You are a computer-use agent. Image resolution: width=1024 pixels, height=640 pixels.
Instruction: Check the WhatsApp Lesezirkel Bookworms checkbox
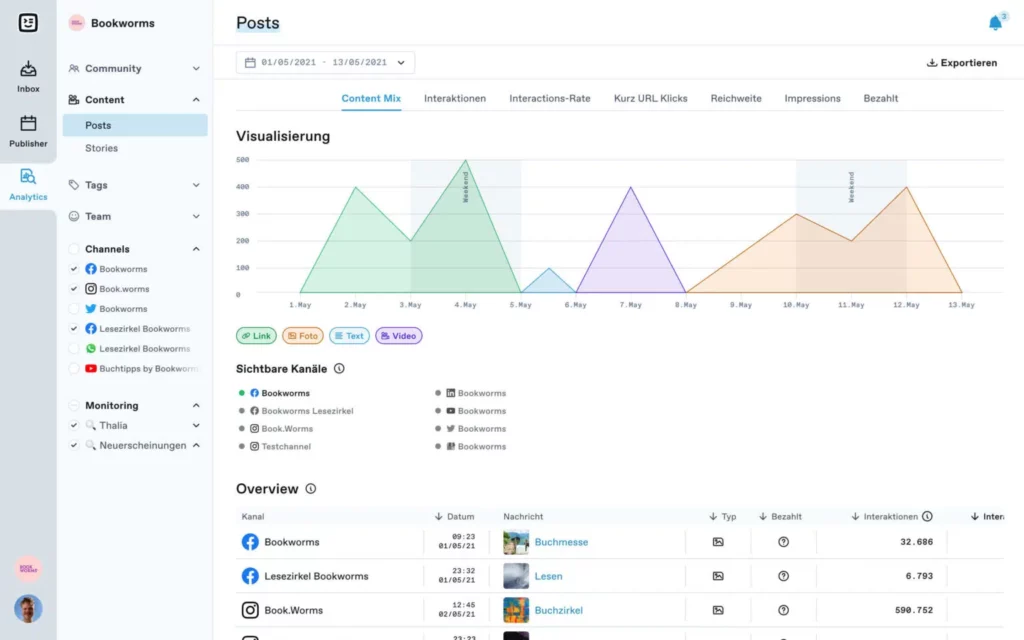pos(74,349)
